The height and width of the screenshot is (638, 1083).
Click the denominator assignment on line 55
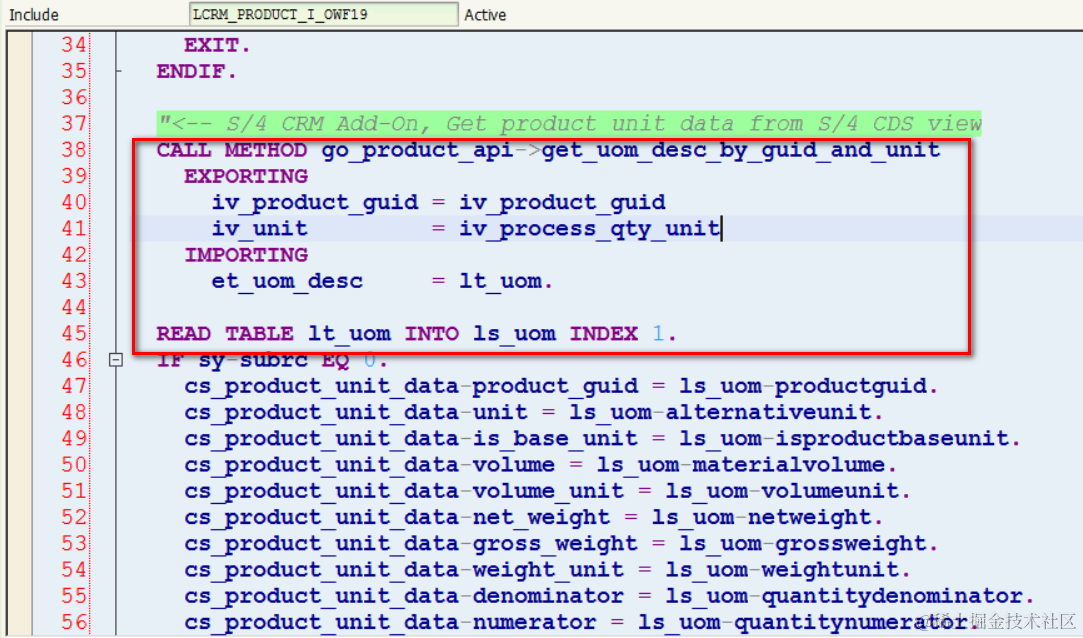pos(609,596)
